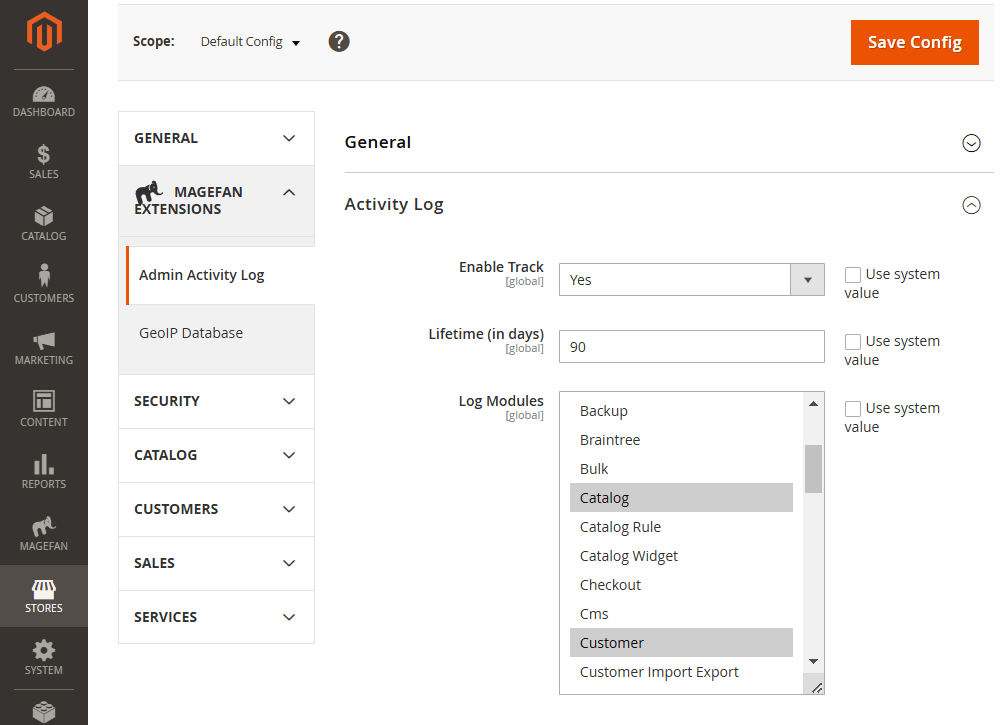Image resolution: width=1000 pixels, height=725 pixels.
Task: Open the Content layout icon menu
Action: tap(44, 409)
